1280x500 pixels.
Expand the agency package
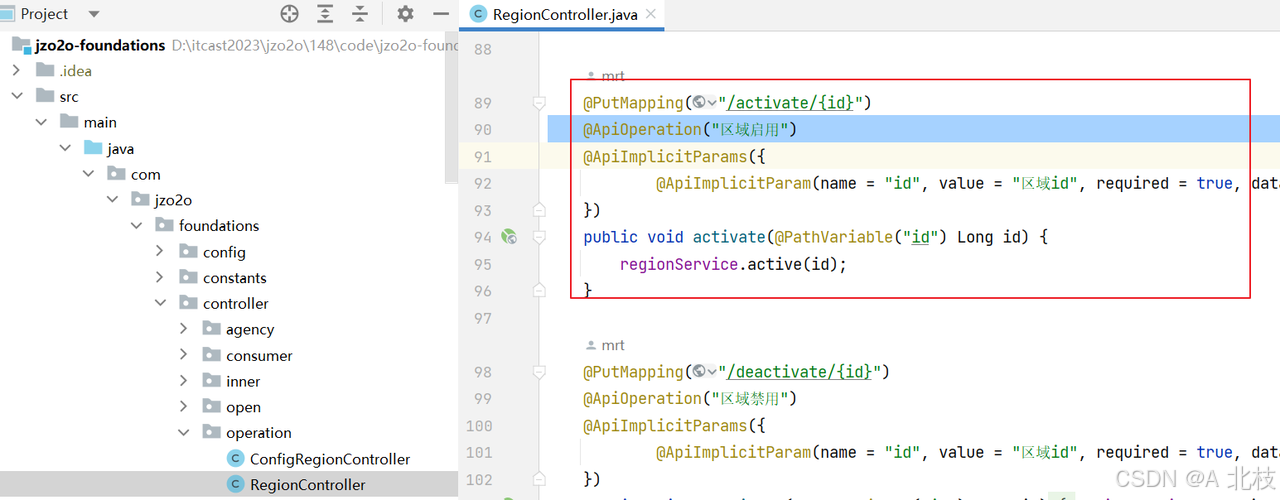click(184, 329)
